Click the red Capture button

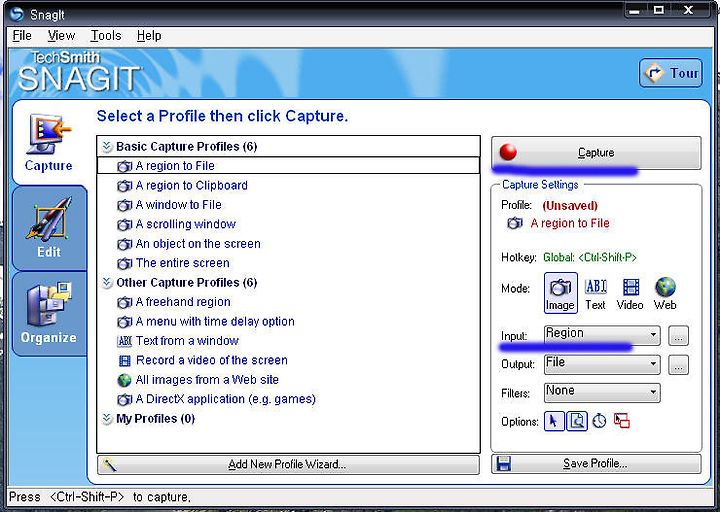[596, 152]
